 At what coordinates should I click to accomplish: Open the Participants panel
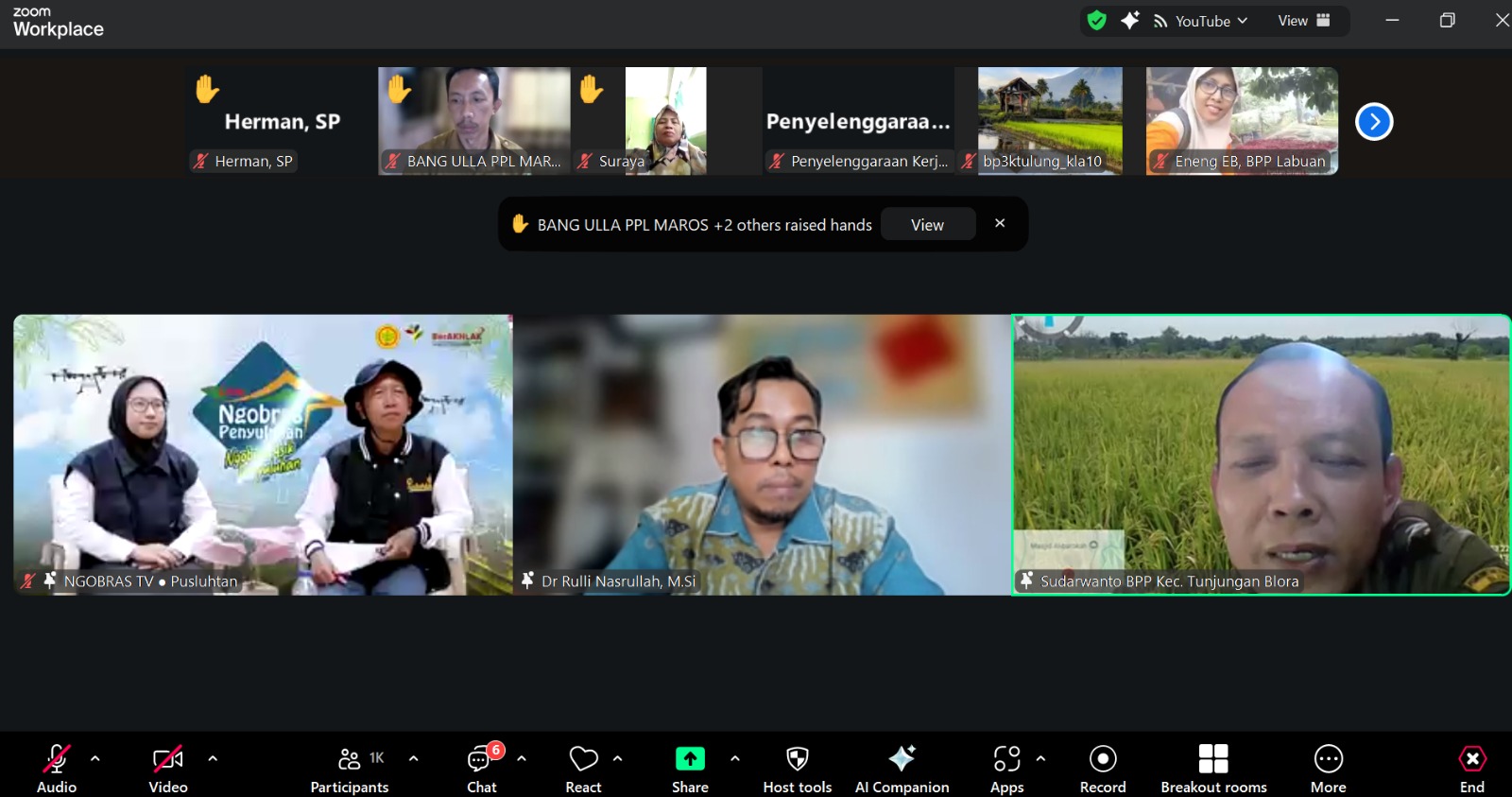click(x=350, y=768)
